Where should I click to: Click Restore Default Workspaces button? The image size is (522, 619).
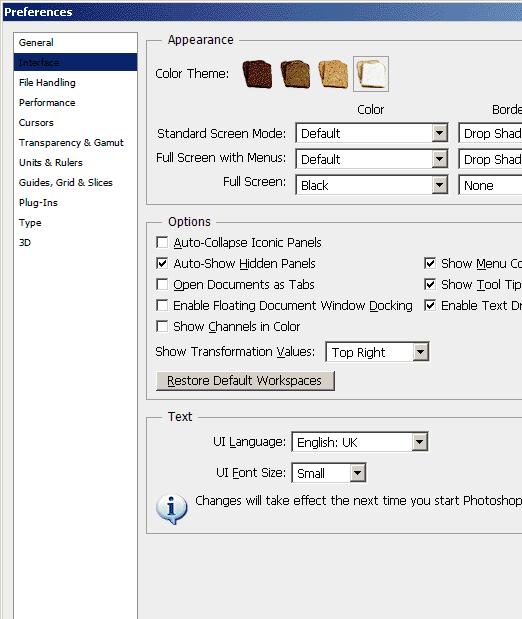click(245, 381)
